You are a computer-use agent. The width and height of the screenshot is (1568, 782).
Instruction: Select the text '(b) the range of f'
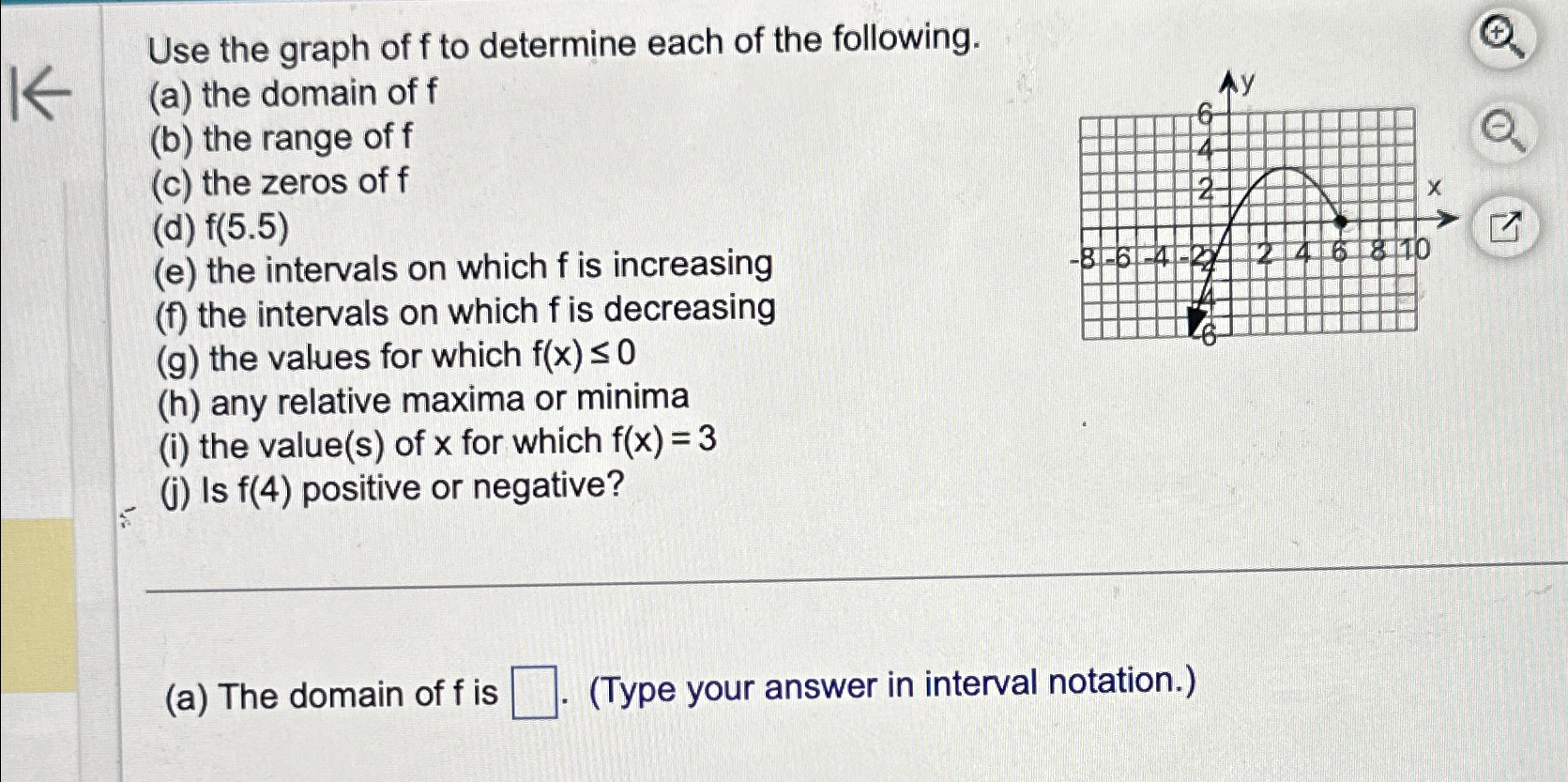282,138
